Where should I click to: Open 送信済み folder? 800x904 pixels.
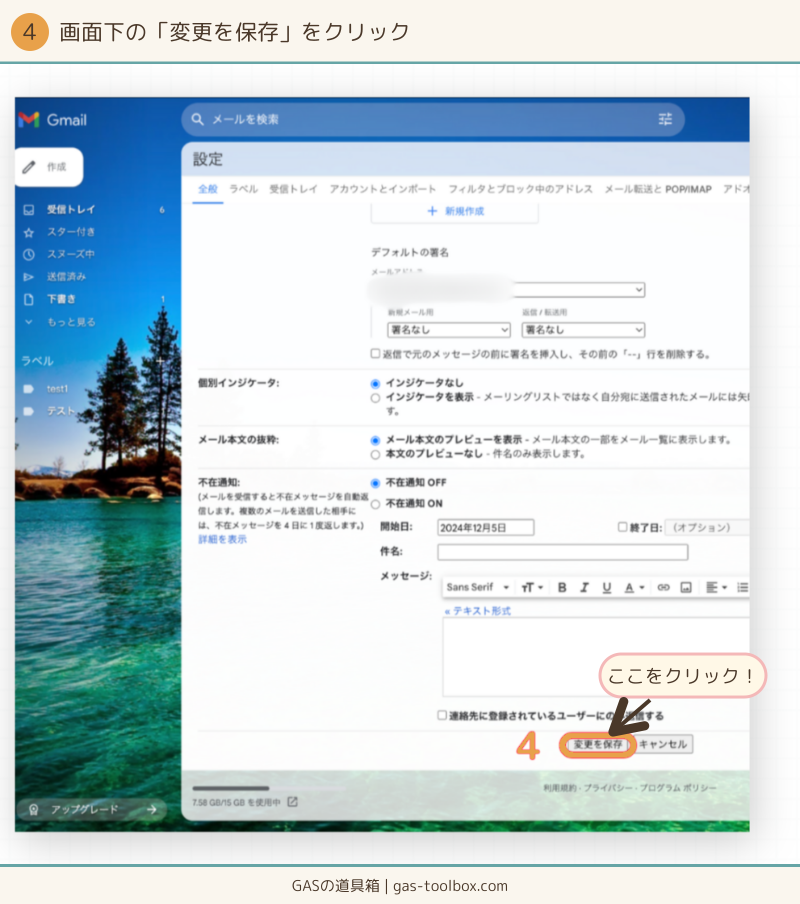pos(66,277)
